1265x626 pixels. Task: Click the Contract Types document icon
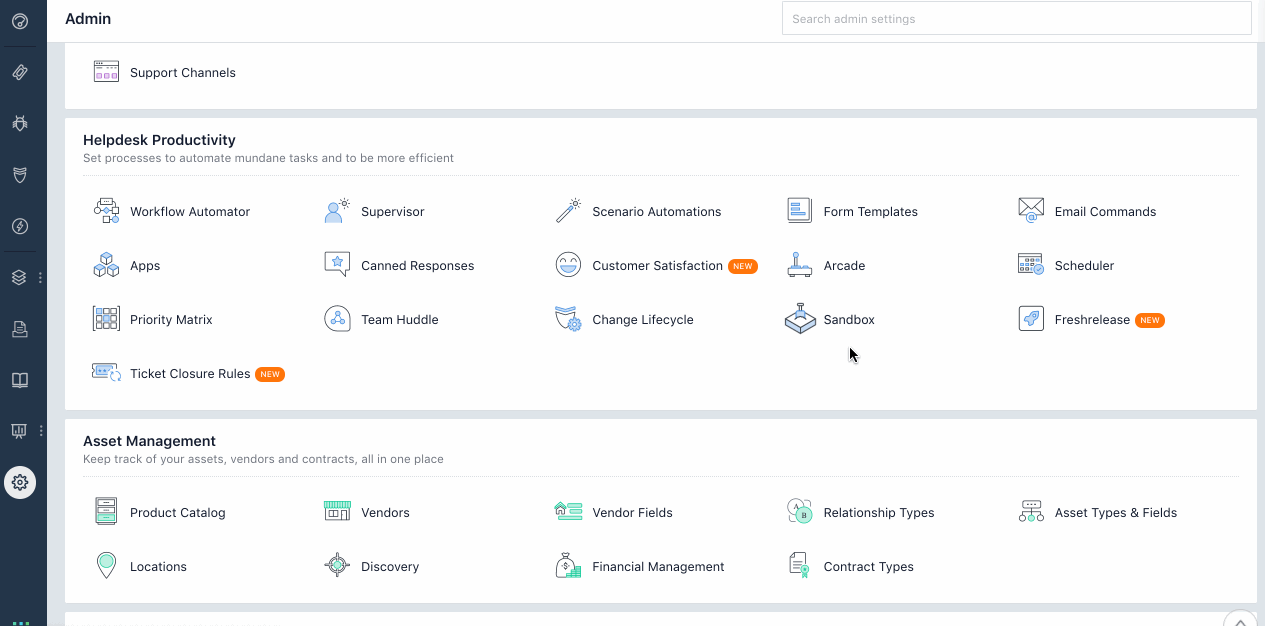click(x=799, y=566)
